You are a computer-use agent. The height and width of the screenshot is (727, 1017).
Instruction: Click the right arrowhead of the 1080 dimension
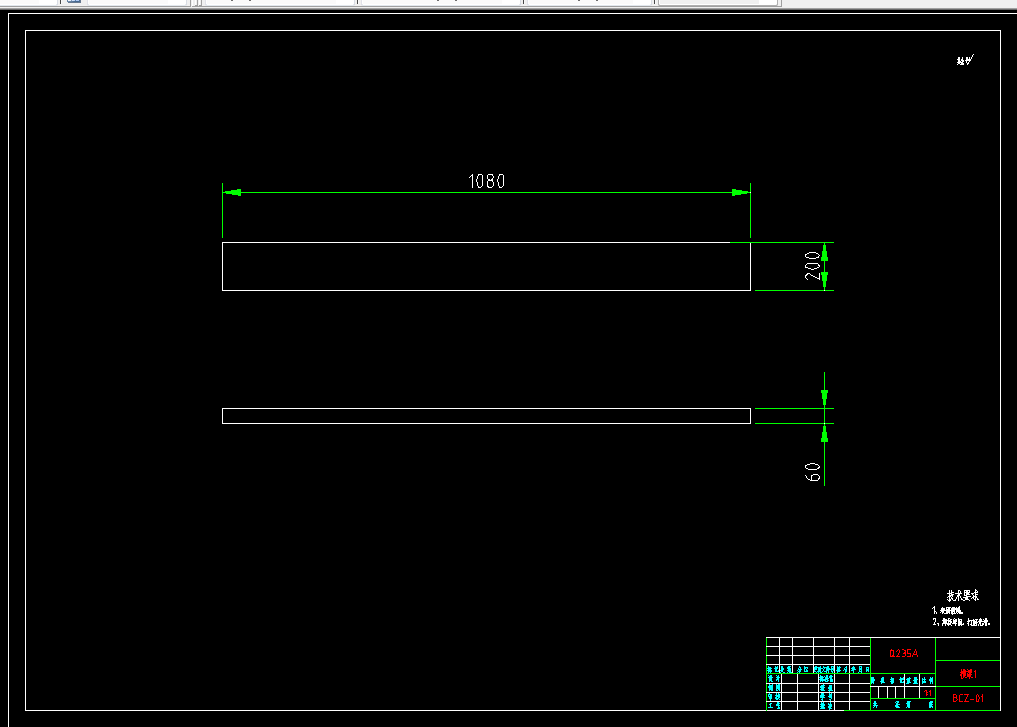[x=740, y=193]
